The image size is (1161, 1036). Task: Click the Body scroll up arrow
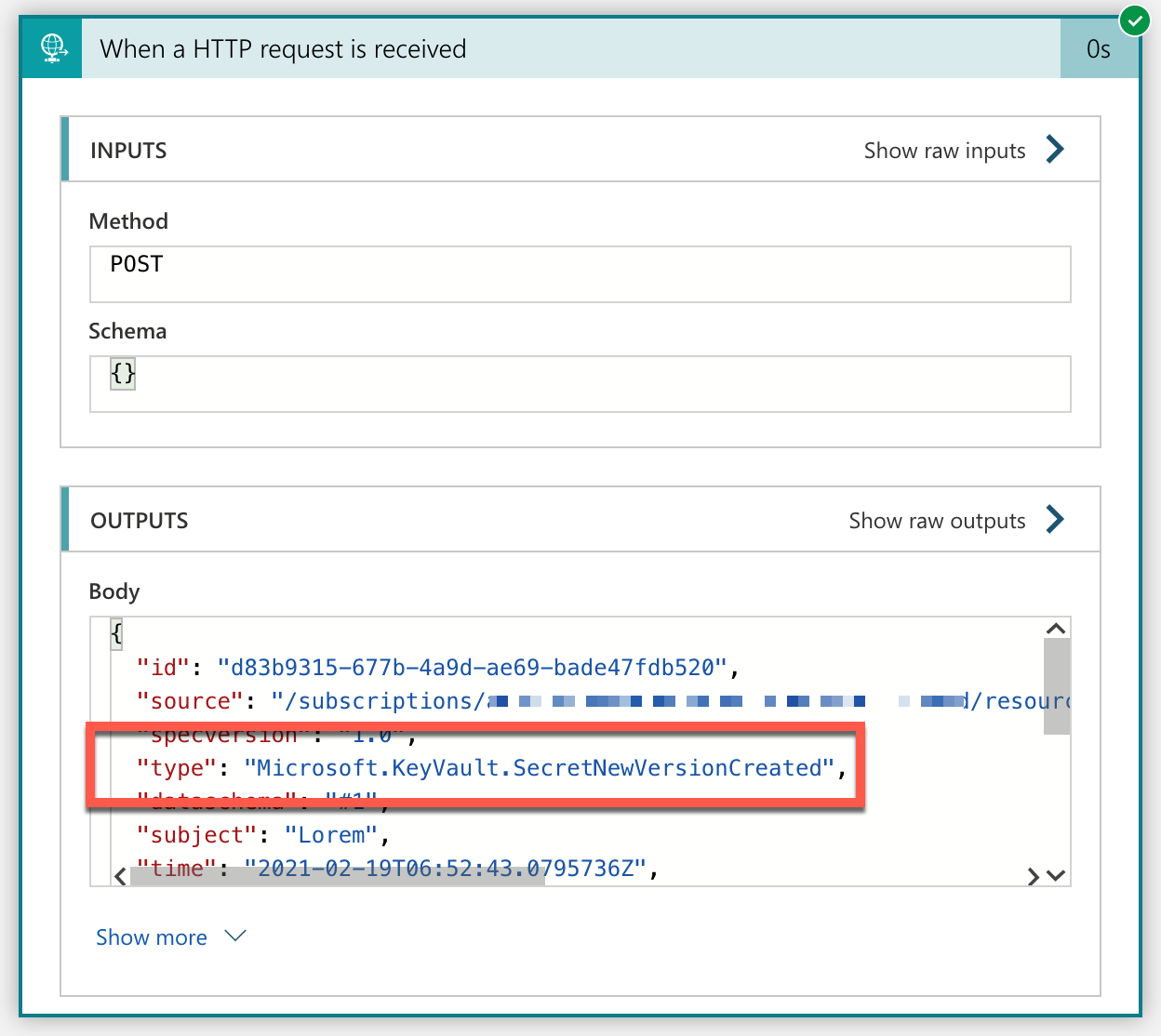(1056, 630)
